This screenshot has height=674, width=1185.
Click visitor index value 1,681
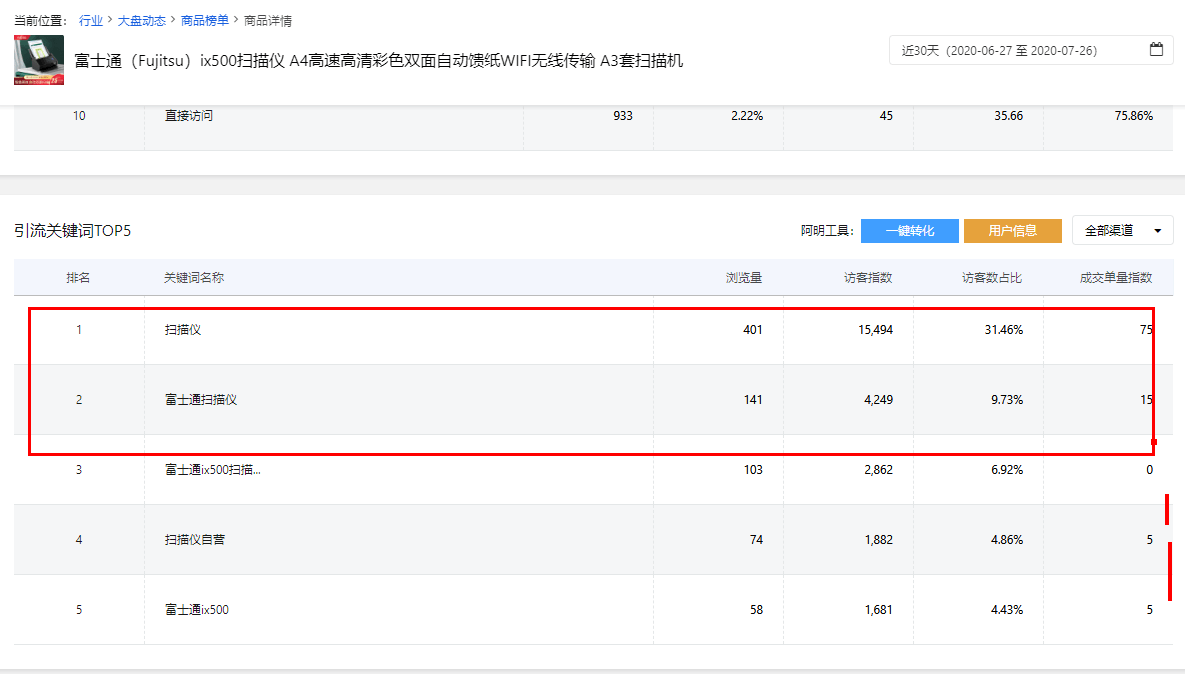[879, 610]
